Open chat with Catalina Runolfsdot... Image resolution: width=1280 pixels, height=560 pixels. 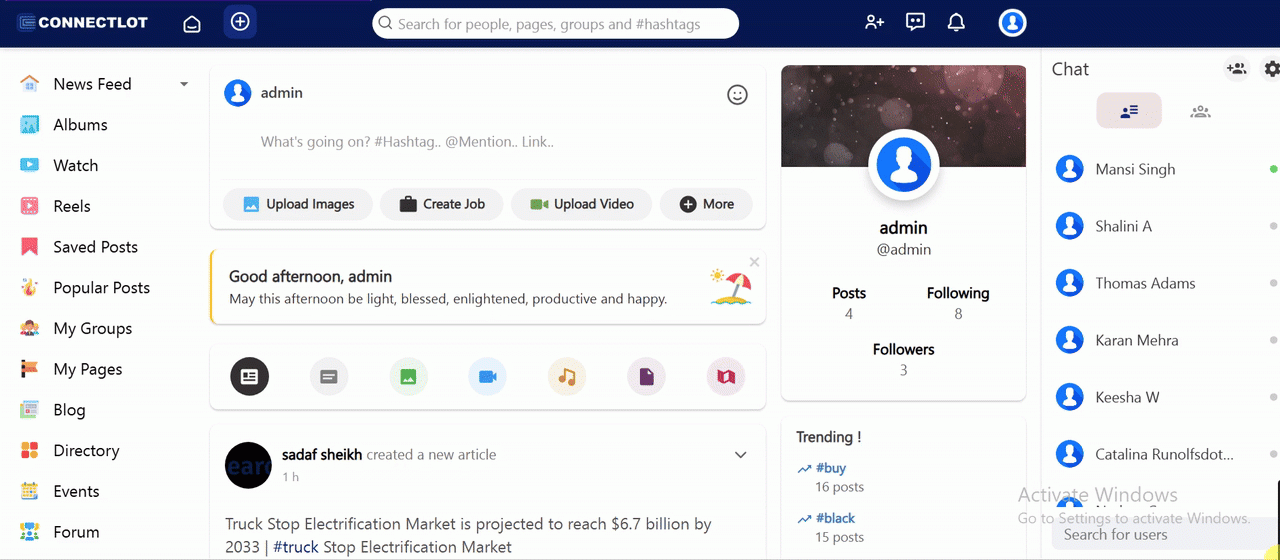click(1164, 454)
